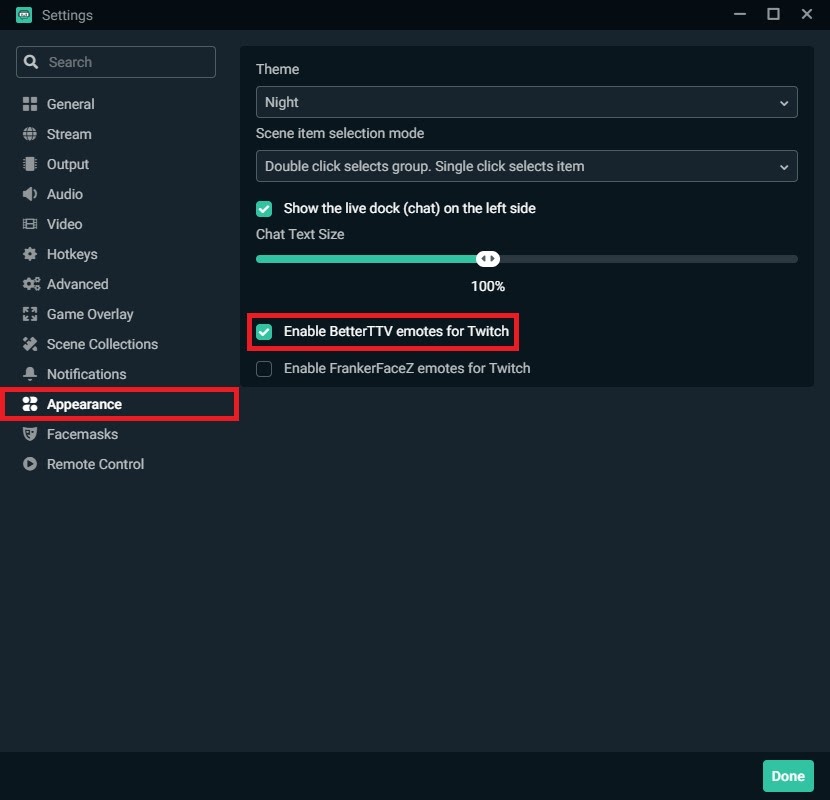Click the Chat Text Size label
This screenshot has height=800, width=830.
click(300, 234)
